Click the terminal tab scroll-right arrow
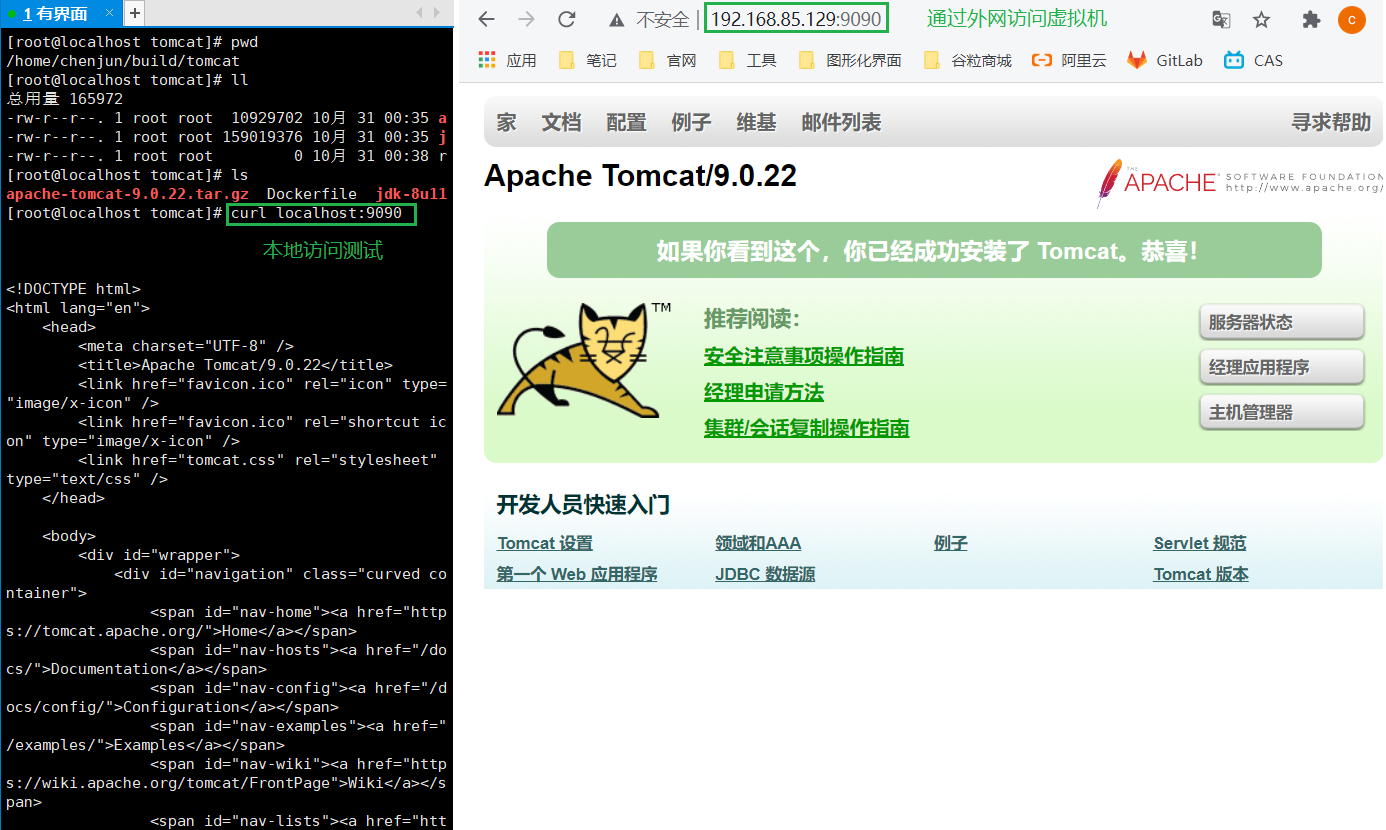Image resolution: width=1386 pixels, height=830 pixels. point(437,13)
